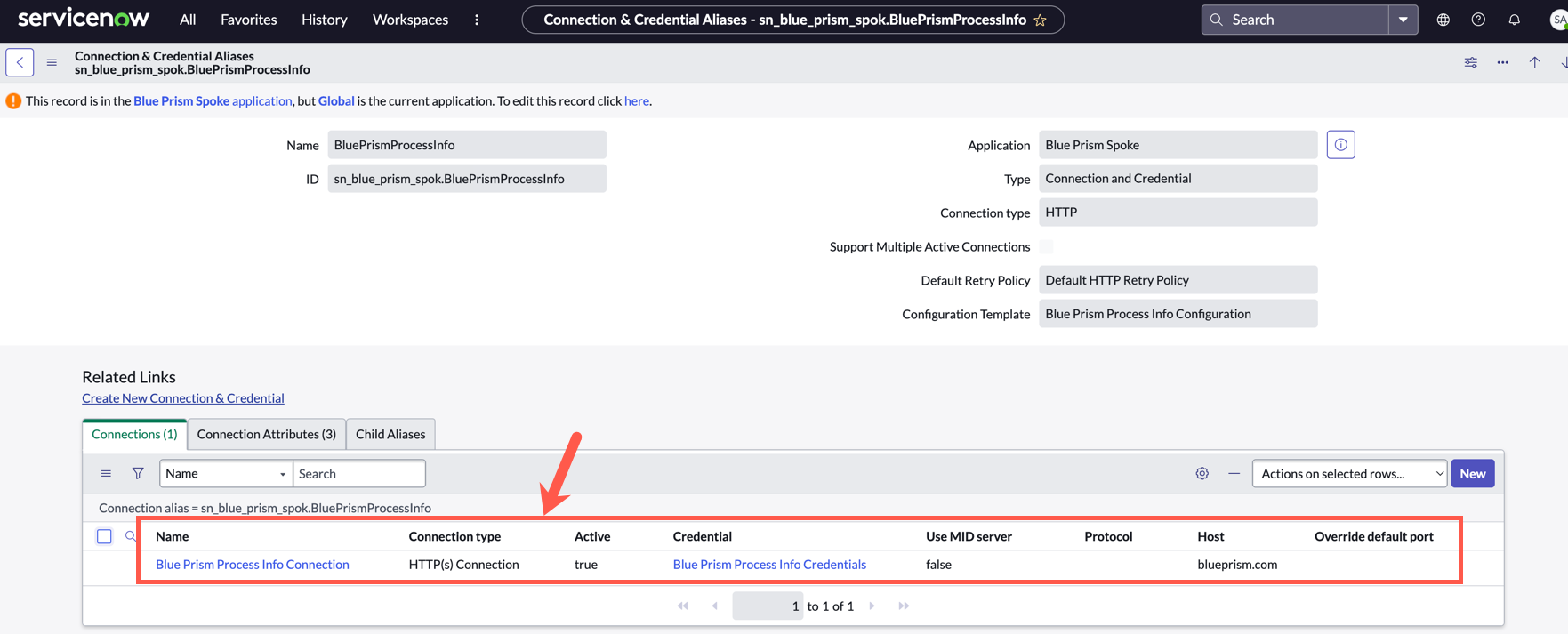Toggle the select all rows checkbox
1568x634 pixels.
pyautogui.click(x=104, y=536)
